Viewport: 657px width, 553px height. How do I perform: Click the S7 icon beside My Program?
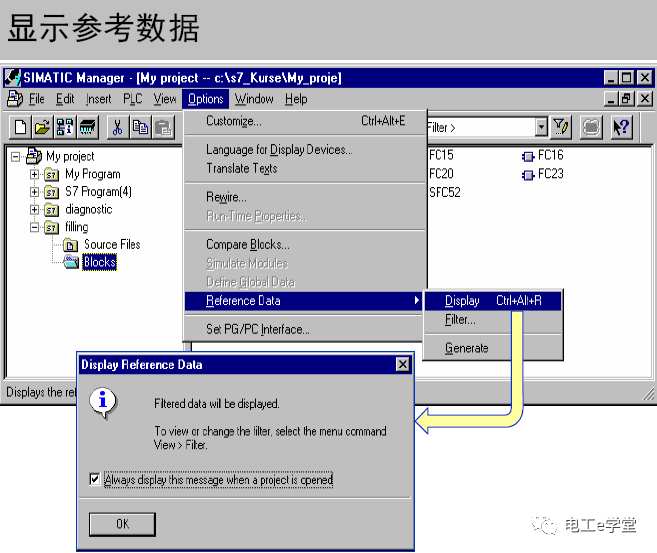click(52, 174)
